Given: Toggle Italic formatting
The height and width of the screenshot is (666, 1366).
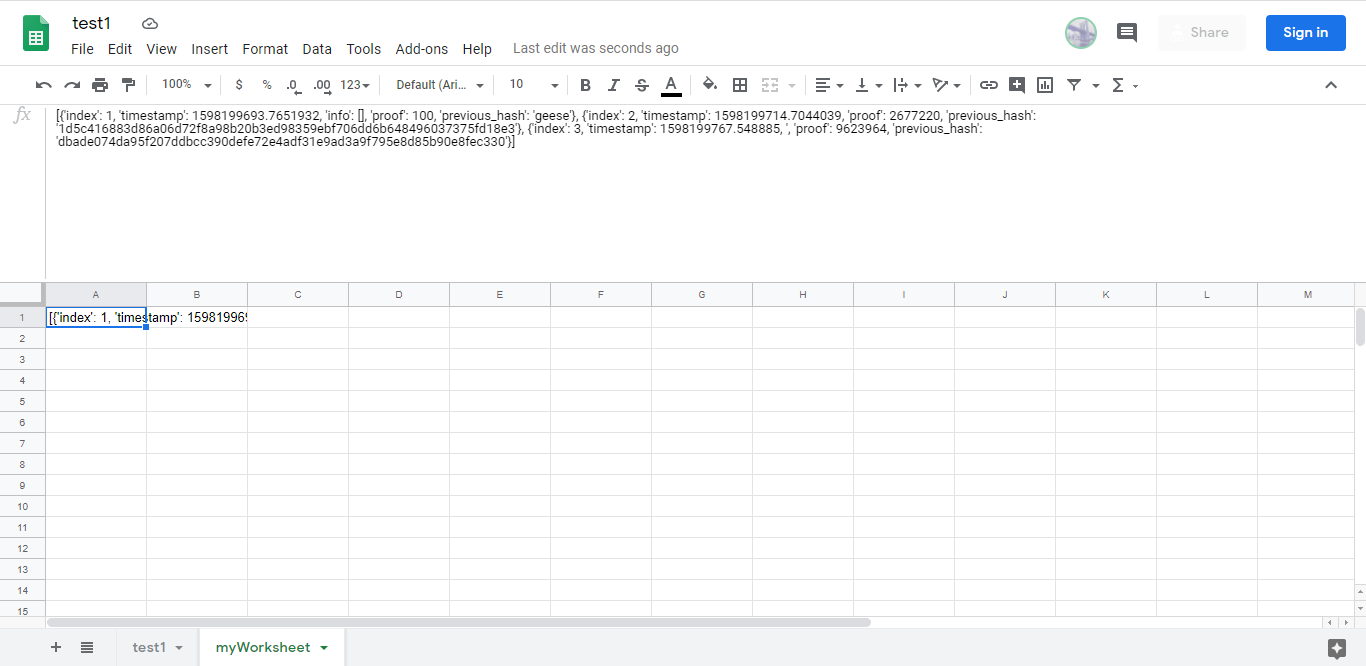Looking at the screenshot, I should 614,85.
